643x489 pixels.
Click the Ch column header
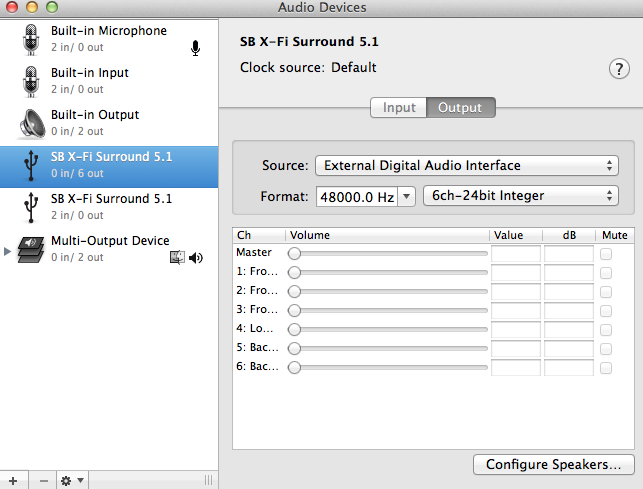[x=259, y=235]
